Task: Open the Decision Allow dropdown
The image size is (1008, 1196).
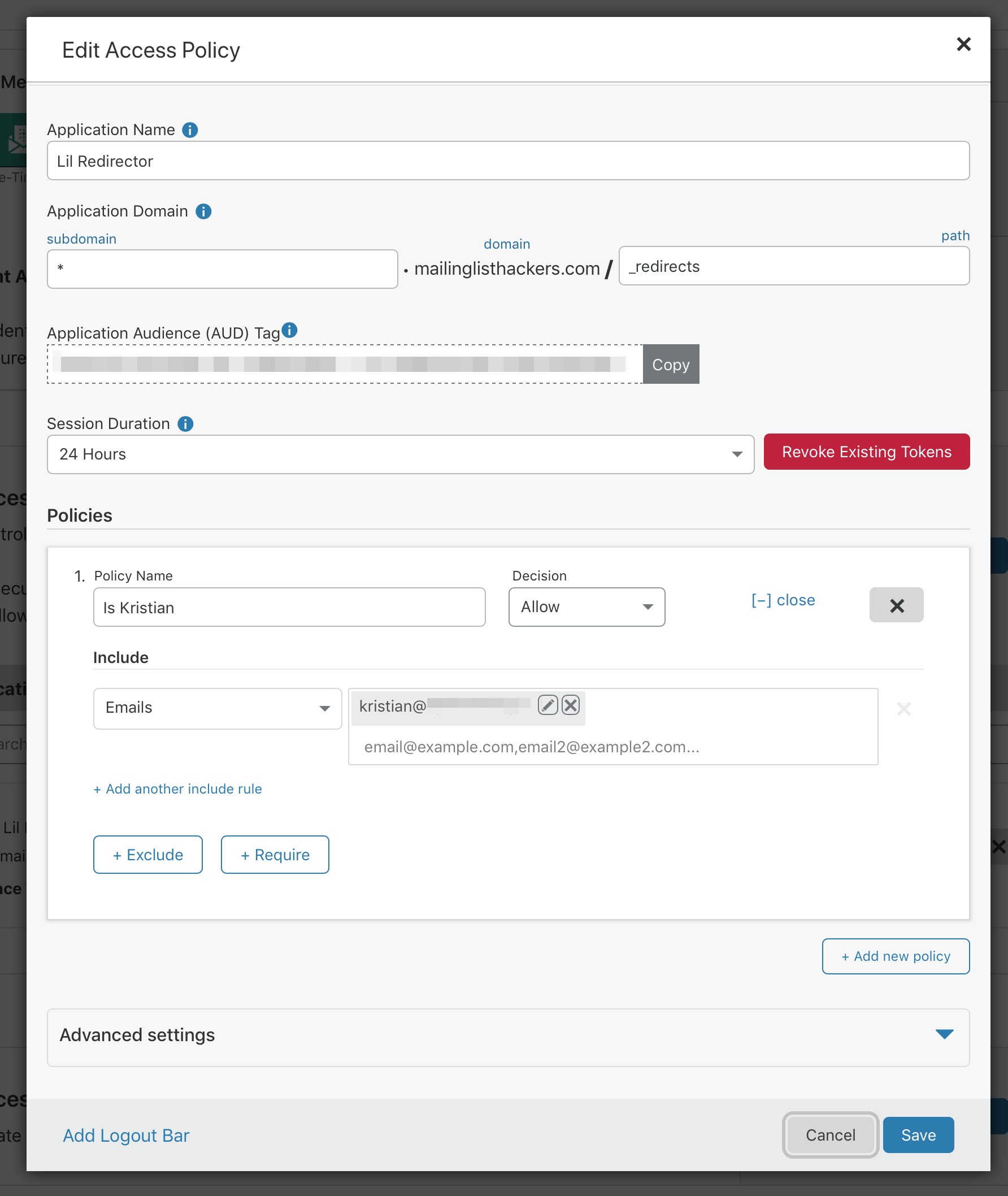Action: 586,607
